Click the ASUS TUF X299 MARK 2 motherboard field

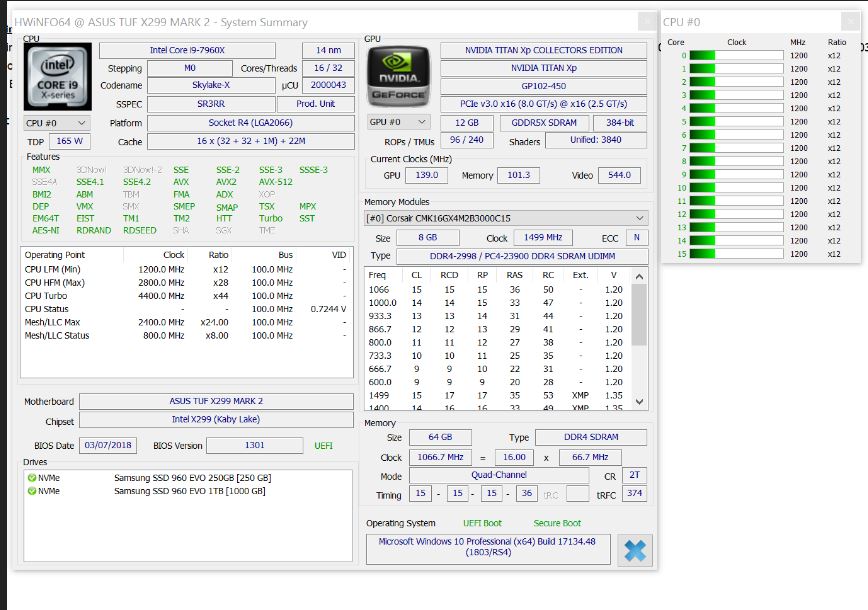[216, 401]
